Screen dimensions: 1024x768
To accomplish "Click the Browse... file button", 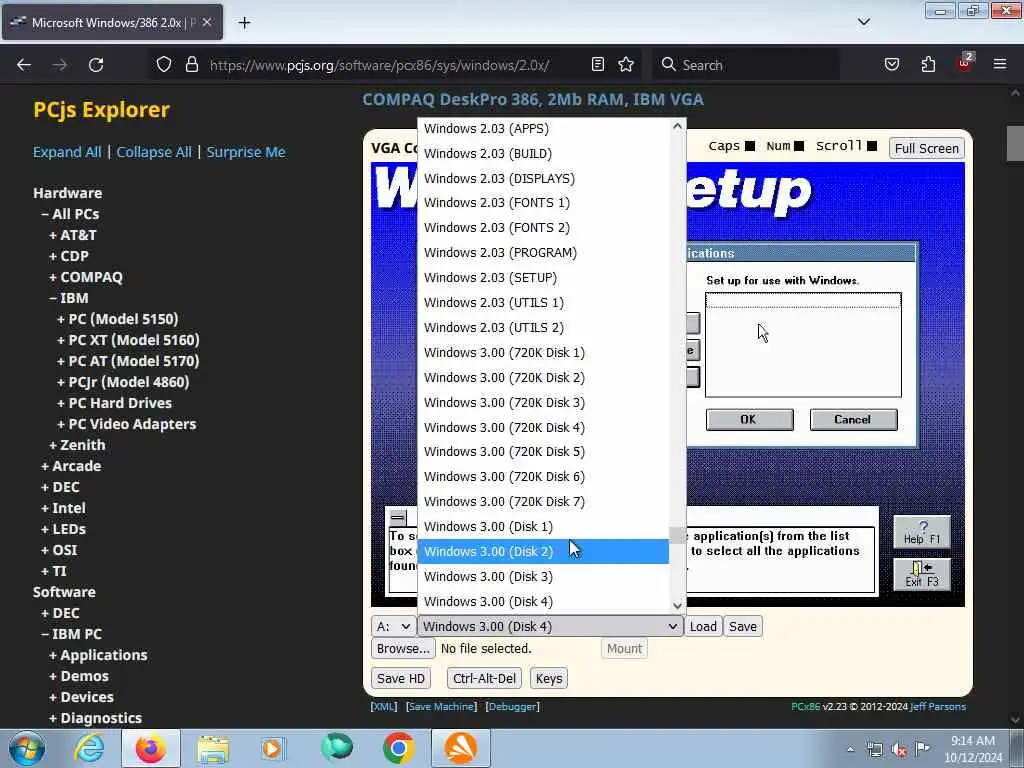I will pyautogui.click(x=403, y=648).
